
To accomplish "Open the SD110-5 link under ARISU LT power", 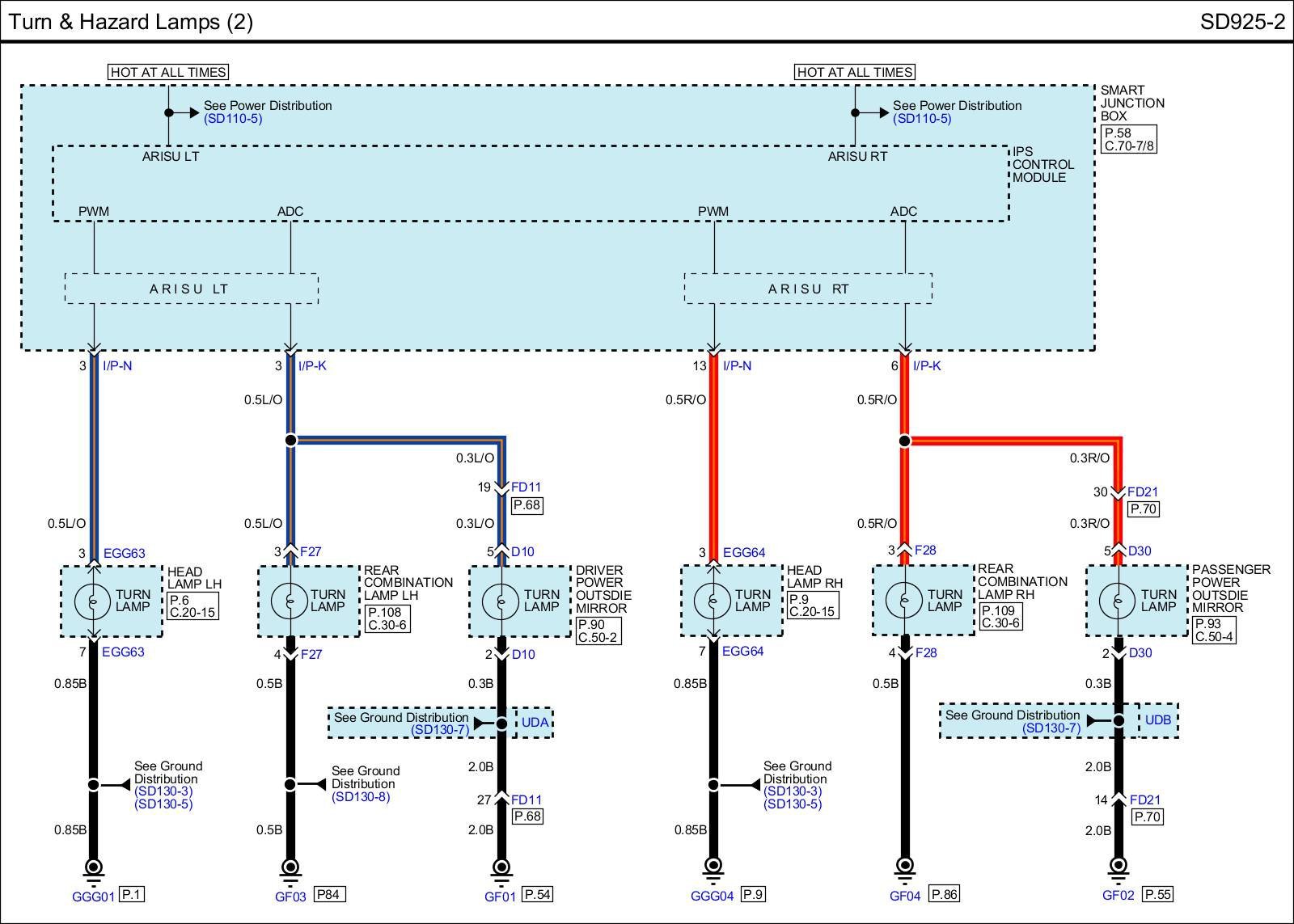I will coord(233,119).
